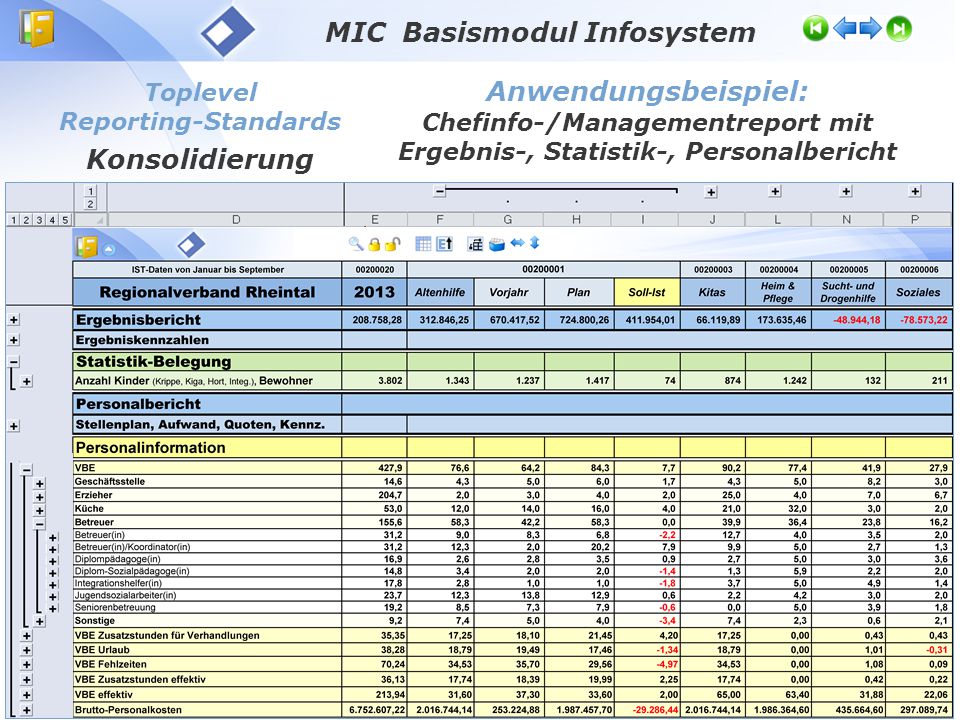960x720 pixels.
Task: Click the vertical double arrow icon
Action: 534,243
